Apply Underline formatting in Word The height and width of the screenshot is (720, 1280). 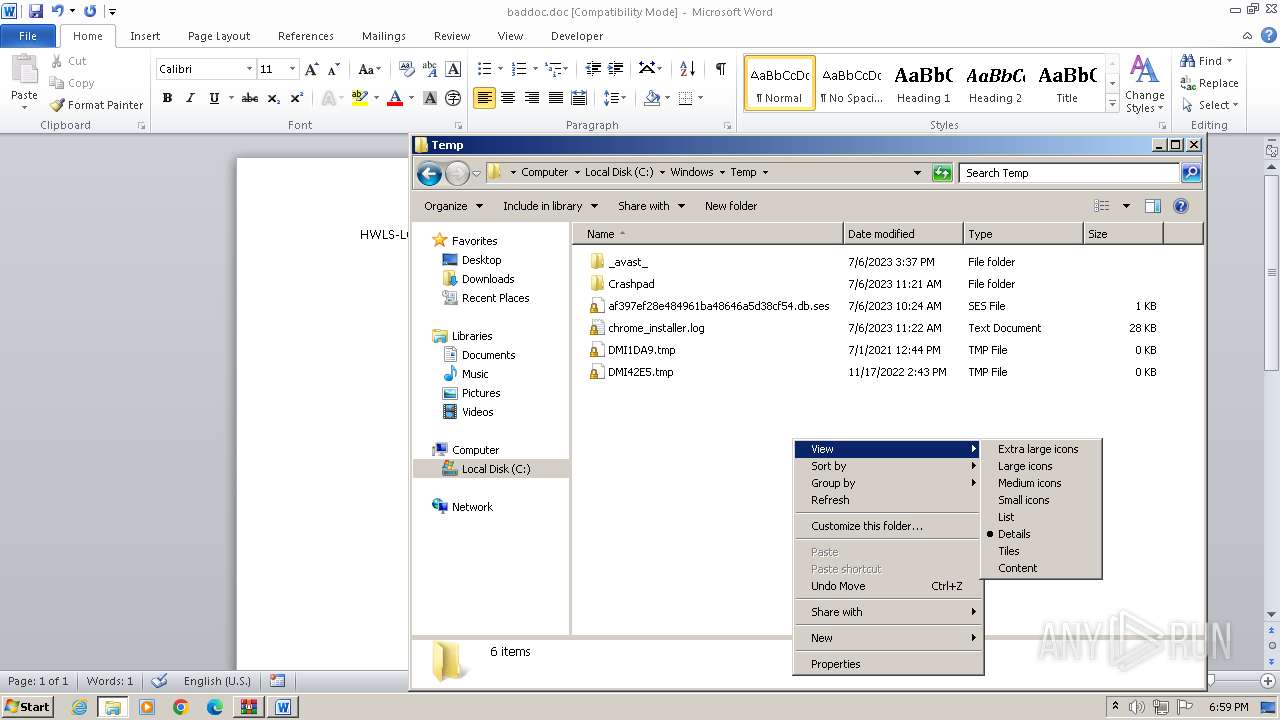[x=214, y=98]
